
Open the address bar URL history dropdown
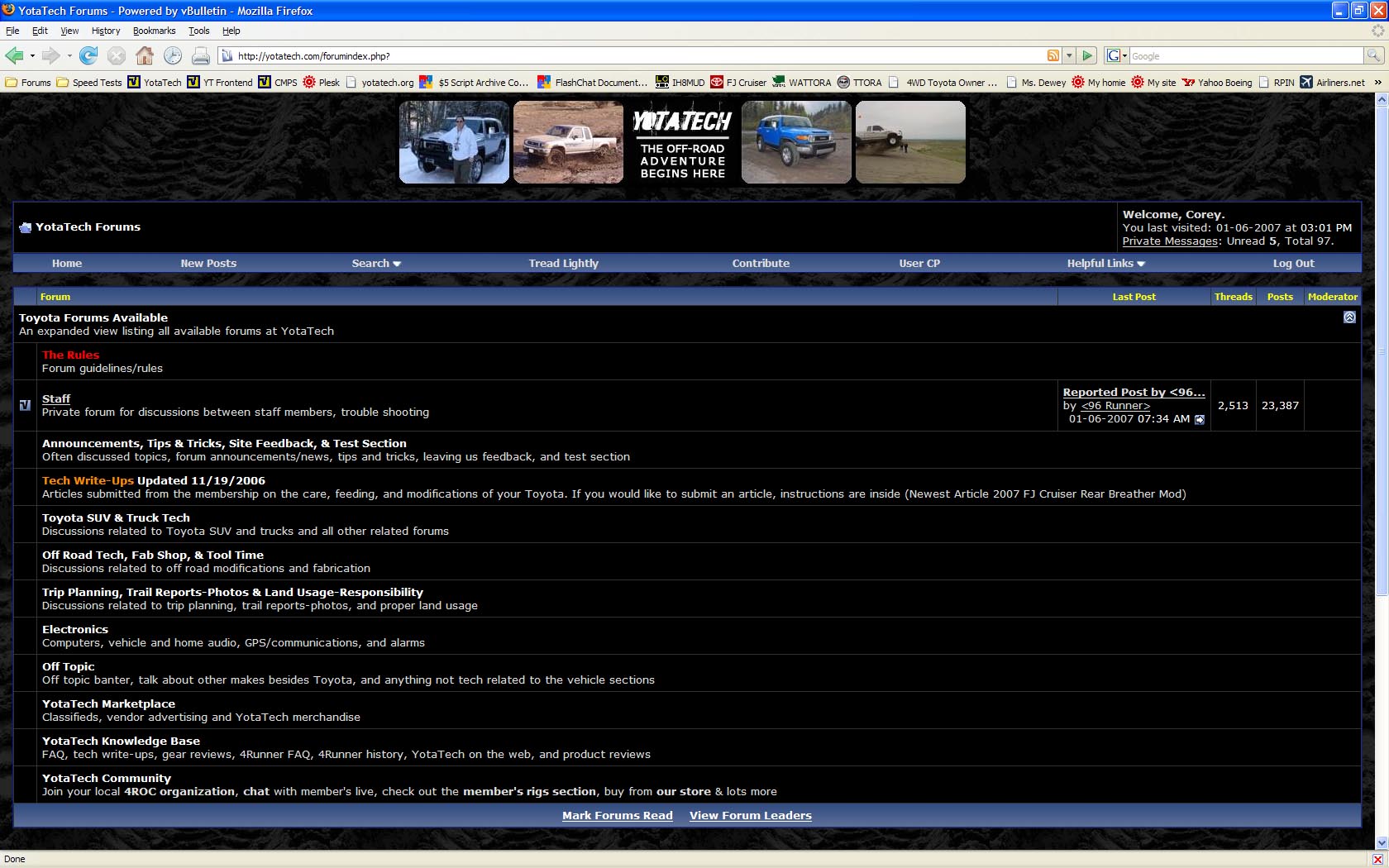[1069, 55]
